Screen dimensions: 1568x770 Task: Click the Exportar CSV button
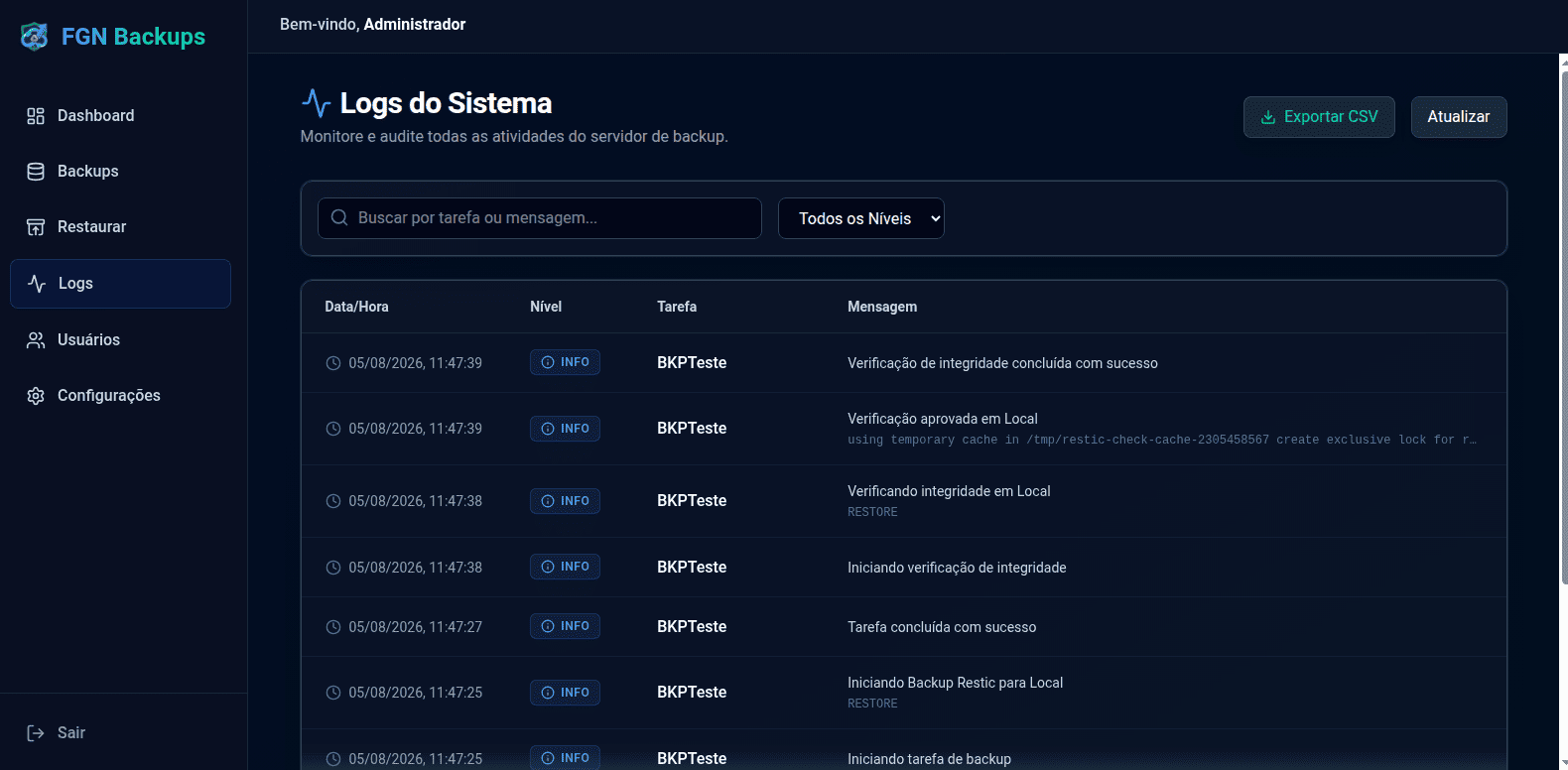click(x=1319, y=117)
